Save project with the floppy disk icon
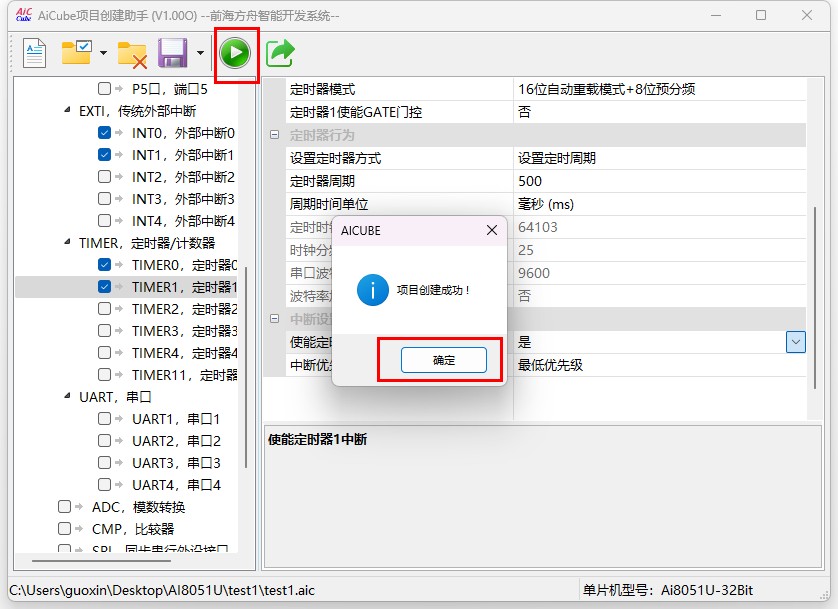 pos(173,53)
